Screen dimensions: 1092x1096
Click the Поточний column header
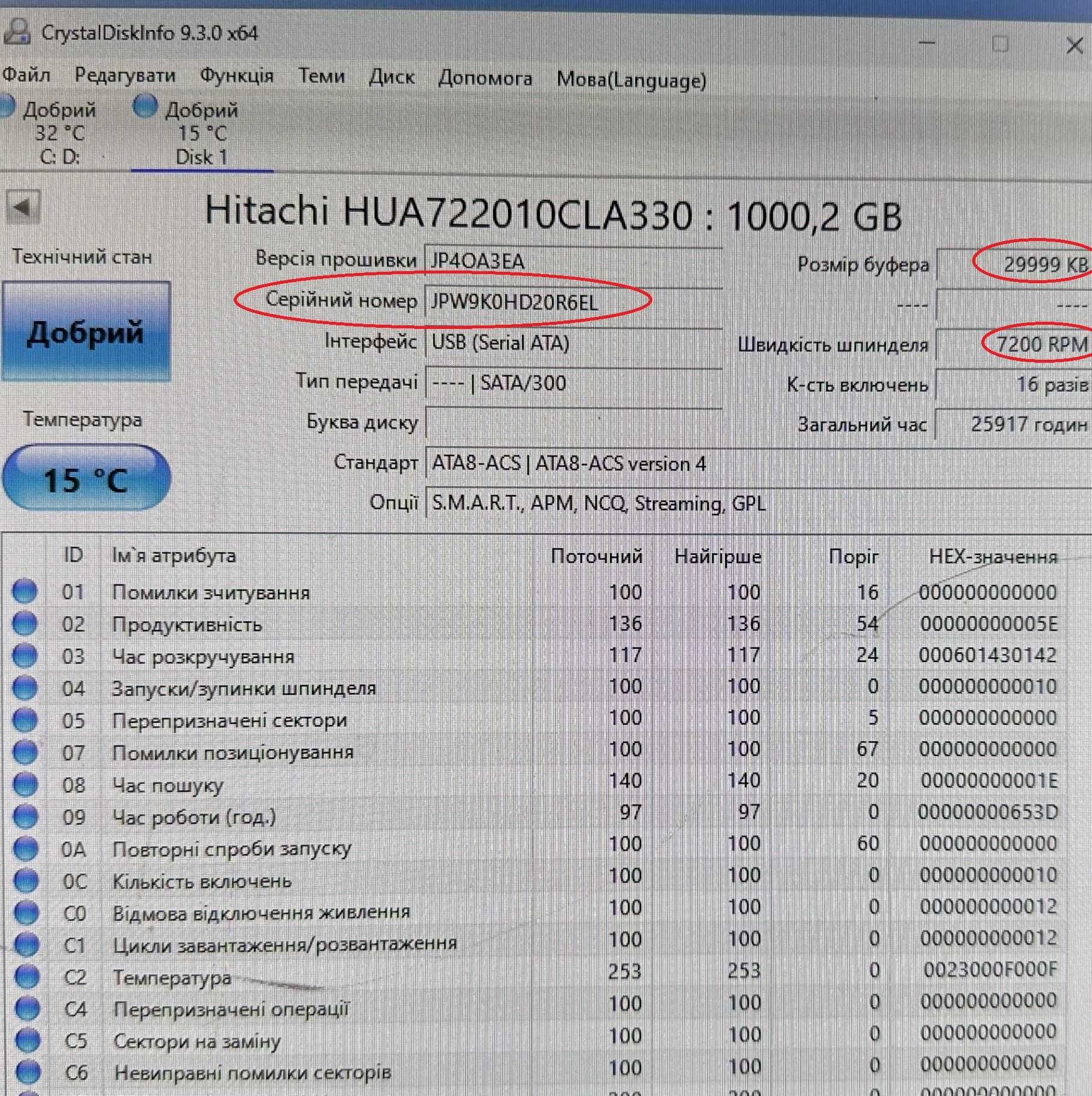click(x=596, y=556)
